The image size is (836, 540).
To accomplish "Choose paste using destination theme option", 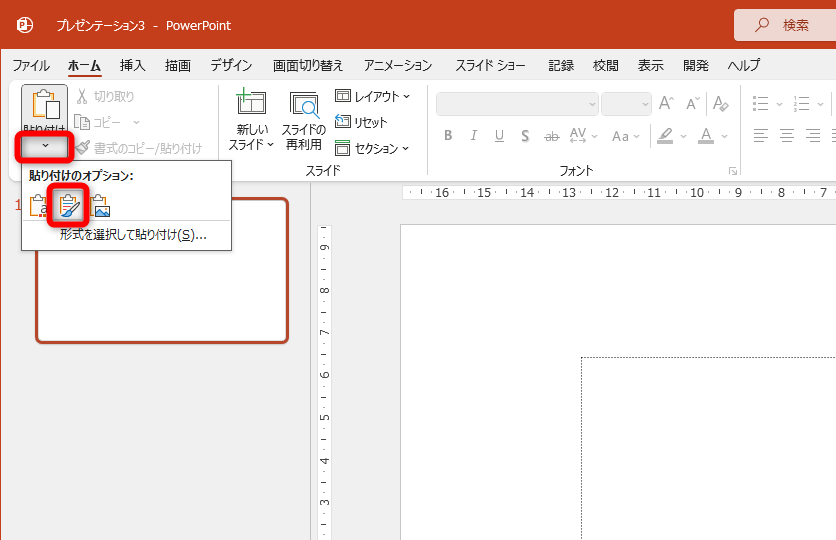I will (39, 206).
